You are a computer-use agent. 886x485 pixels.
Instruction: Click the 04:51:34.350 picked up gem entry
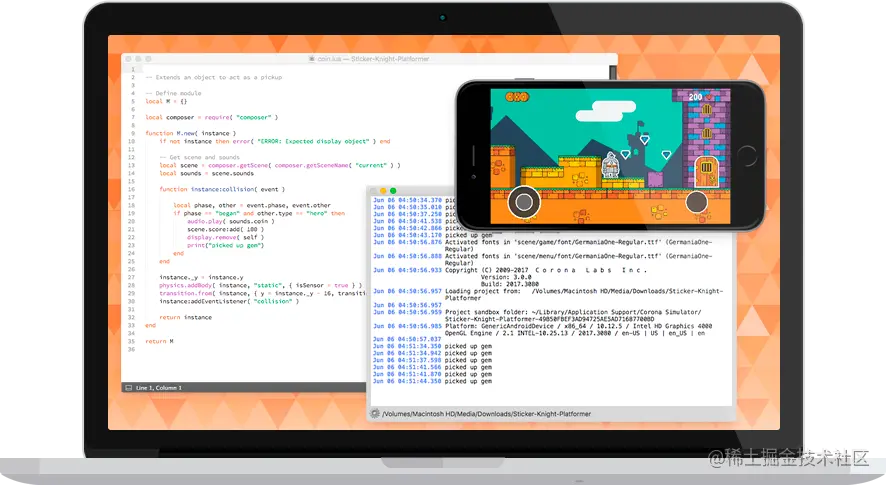(x=432, y=346)
